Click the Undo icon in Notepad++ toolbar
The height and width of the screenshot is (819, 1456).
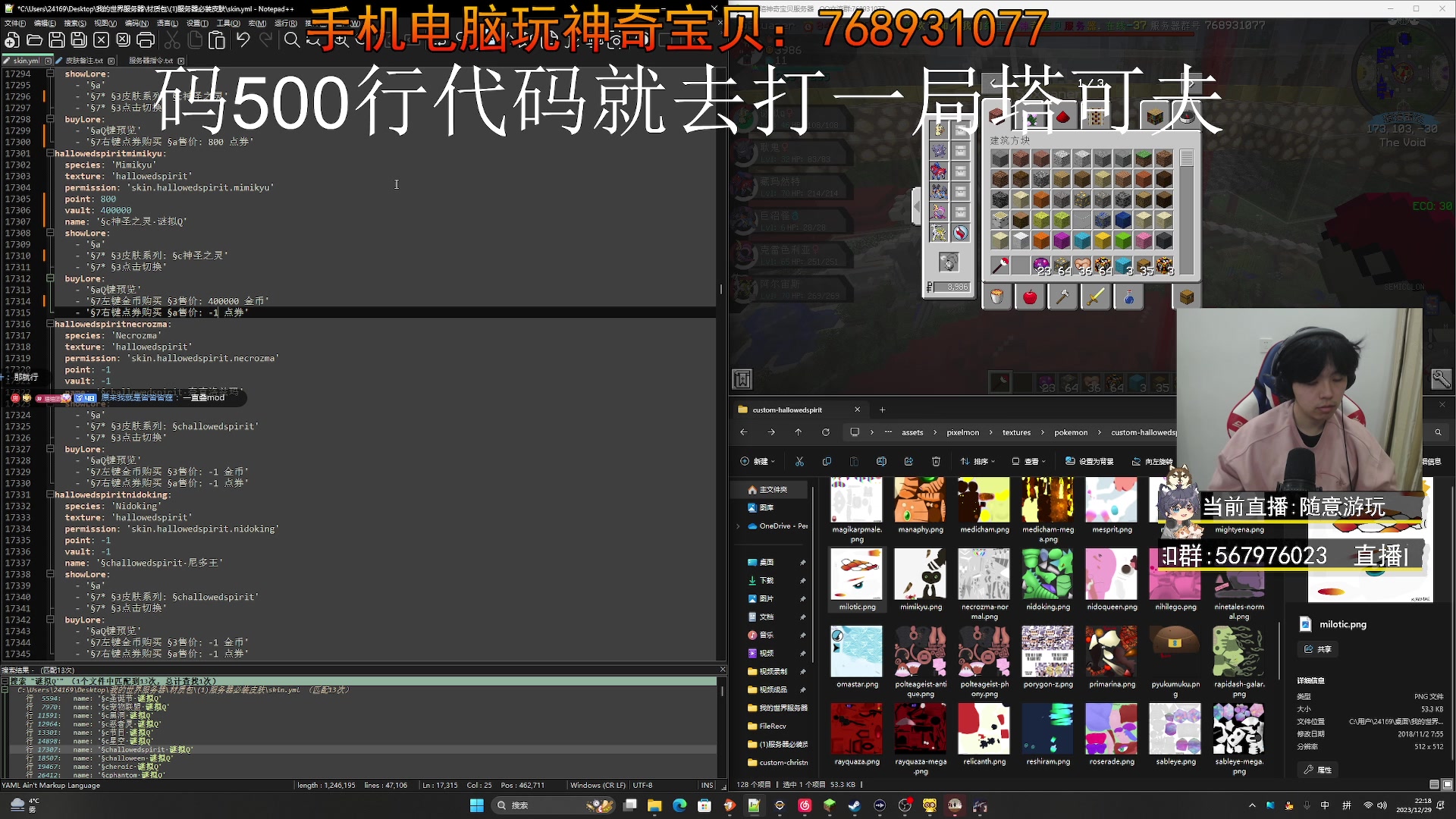[x=243, y=40]
